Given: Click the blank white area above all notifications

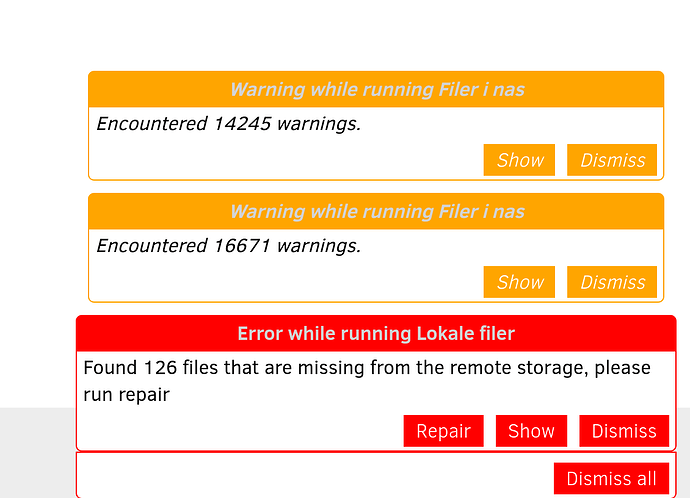Looking at the screenshot, I should [x=345, y=35].
